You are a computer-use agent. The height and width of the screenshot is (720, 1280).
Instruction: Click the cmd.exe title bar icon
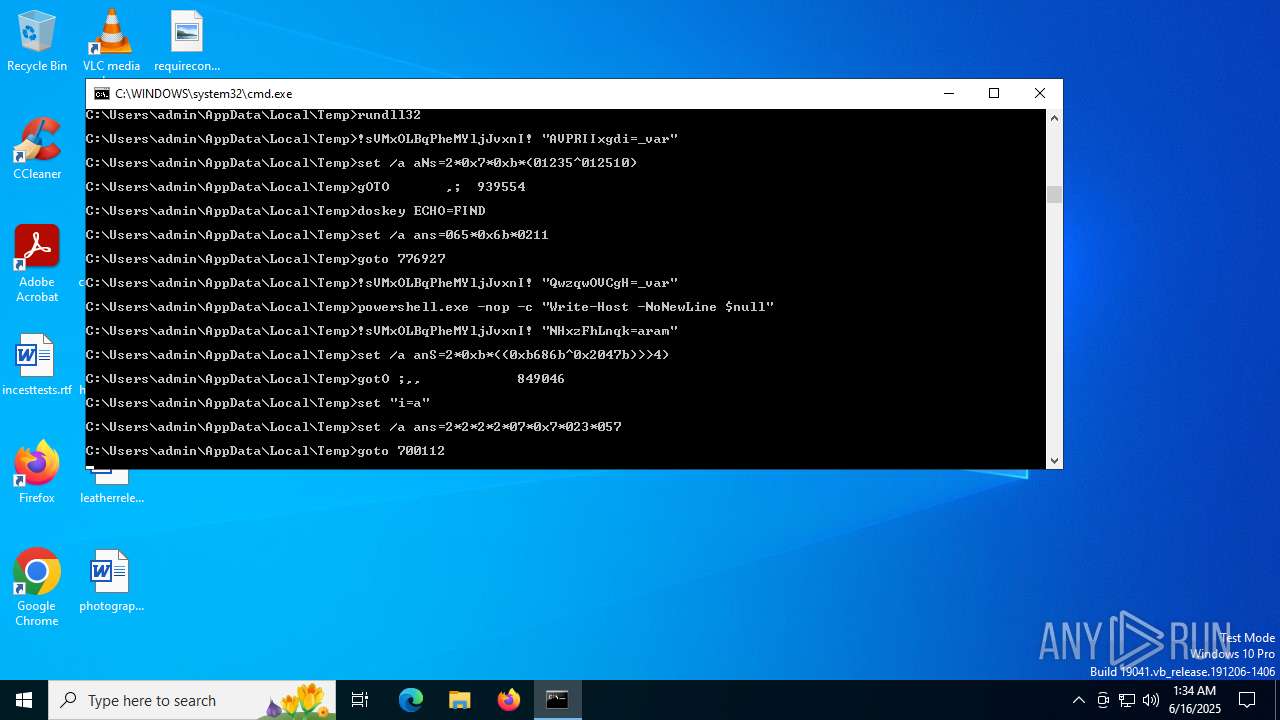(x=101, y=94)
